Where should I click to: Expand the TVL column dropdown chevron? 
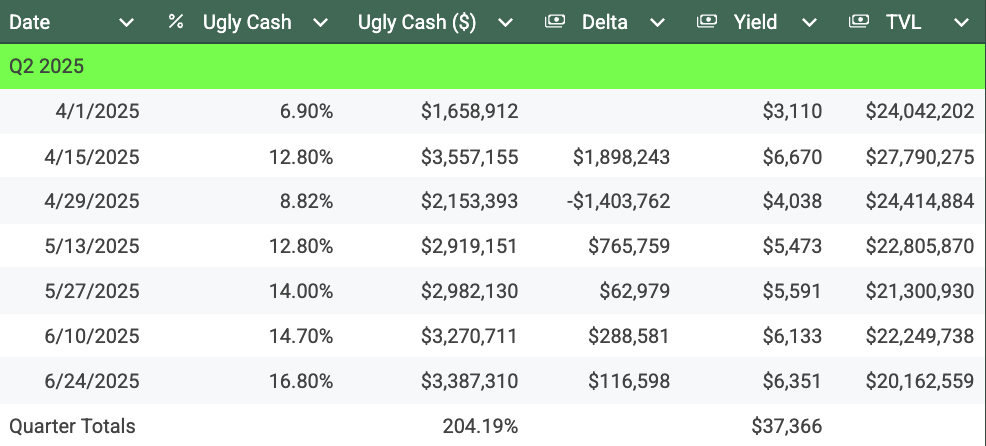[960, 22]
